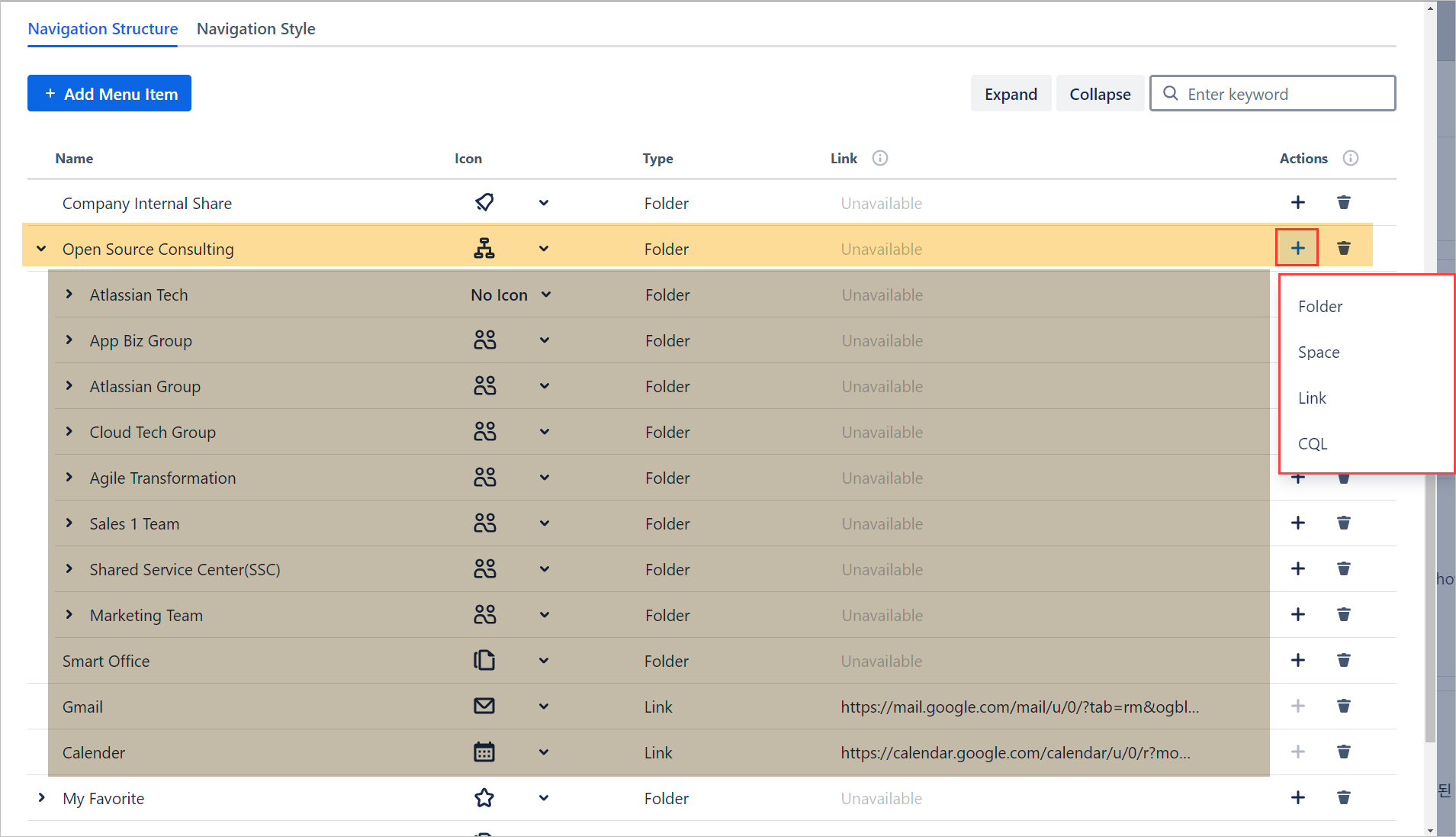This screenshot has width=1456, height=837.
Task: Open icon dropdown for Calender row
Action: click(x=544, y=752)
